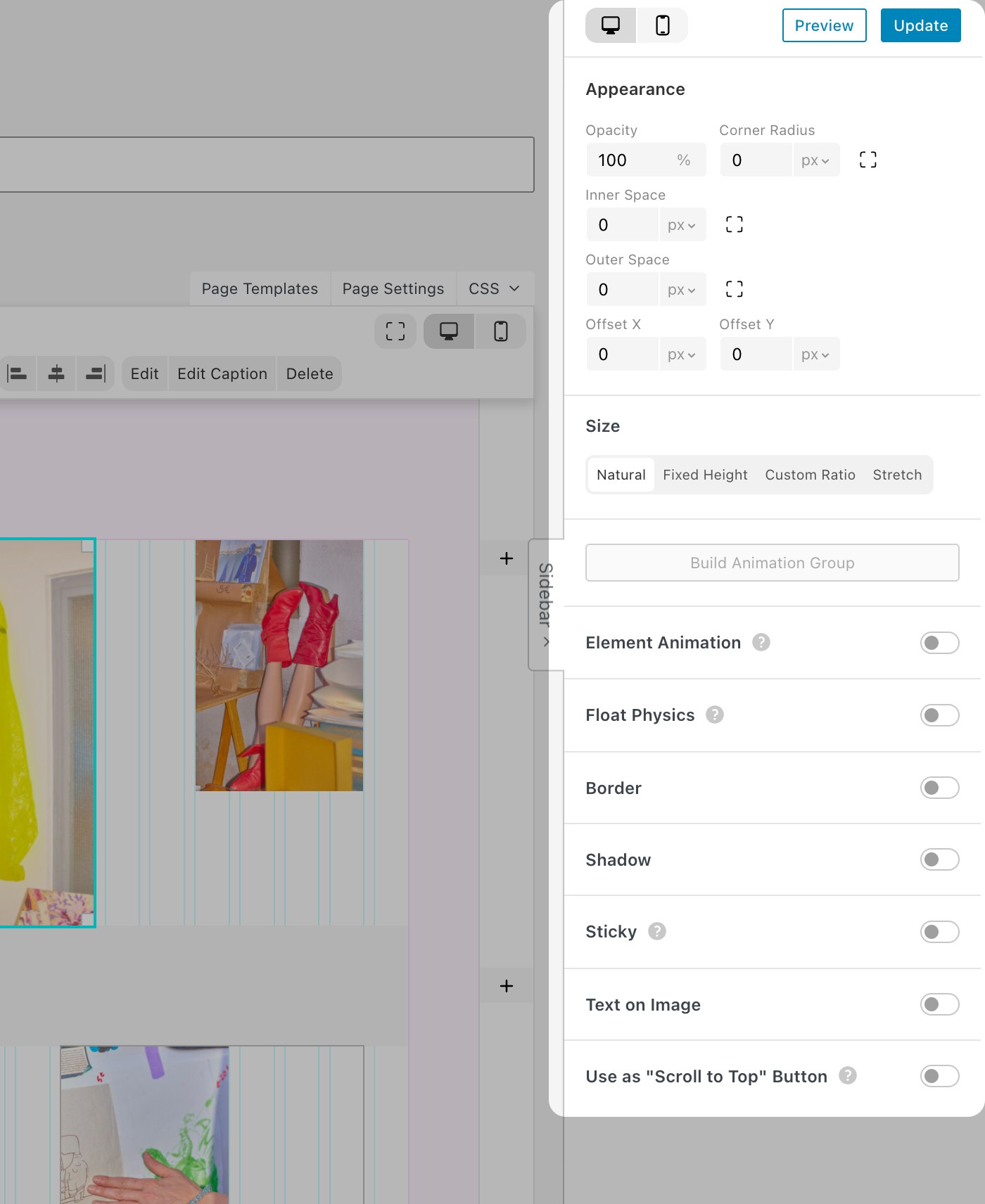Enable Sticky toggle

click(939, 932)
